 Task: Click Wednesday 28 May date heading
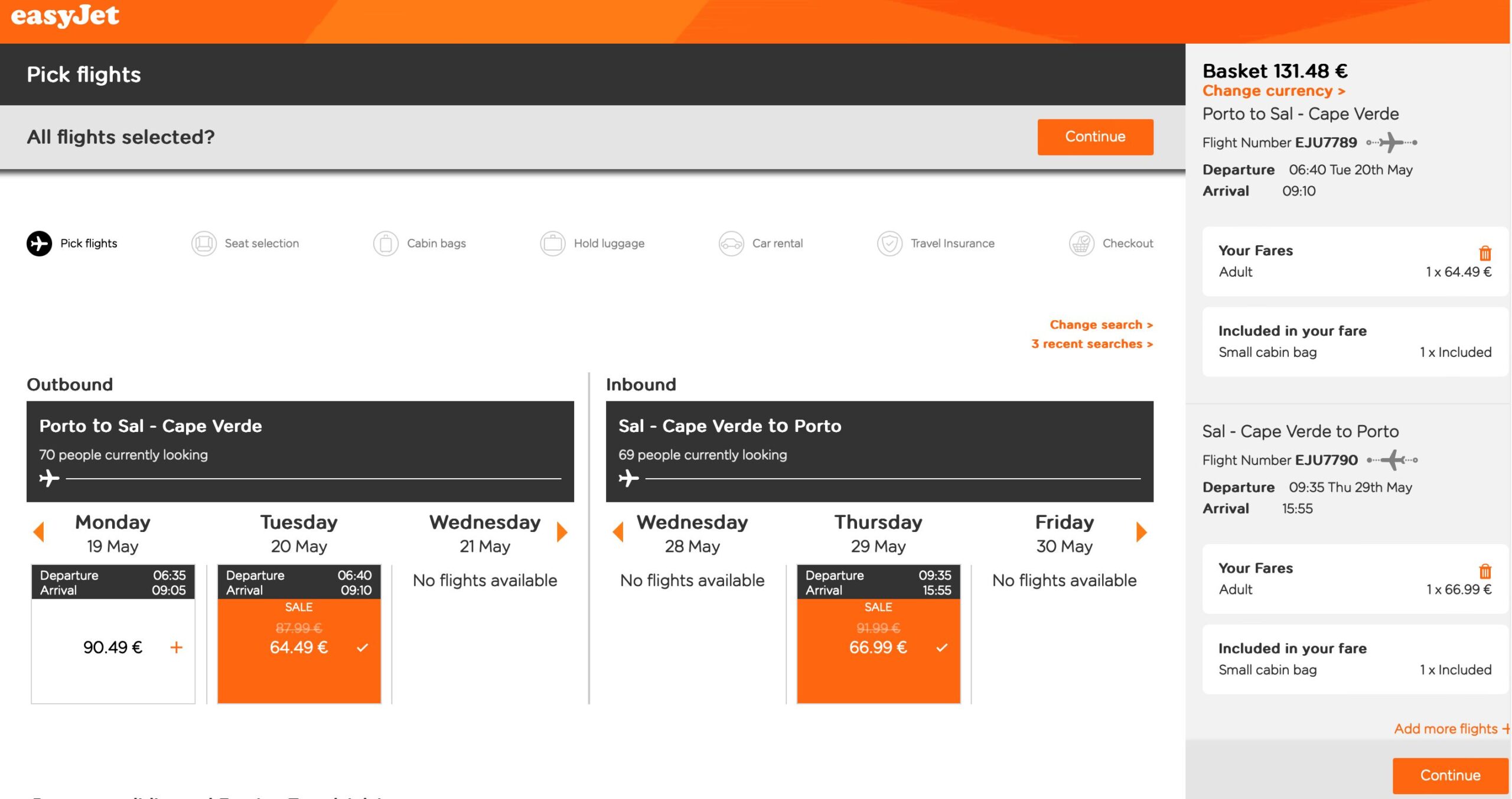tap(692, 534)
